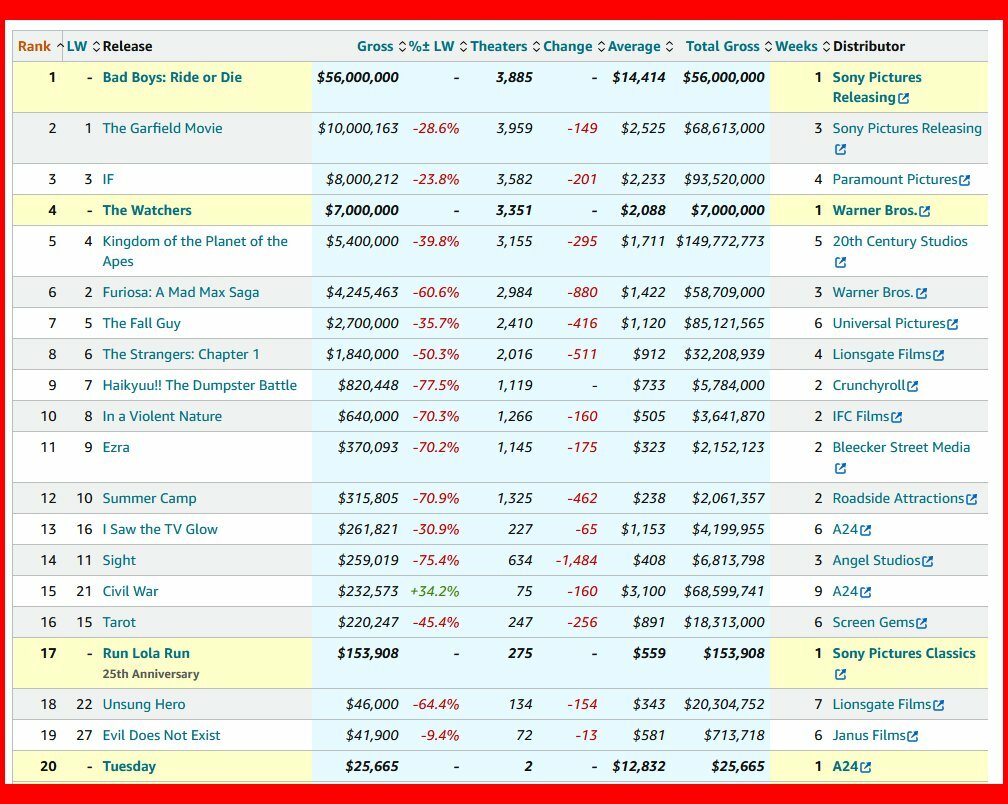
Task: Open The Fall Guy page
Action: point(141,323)
